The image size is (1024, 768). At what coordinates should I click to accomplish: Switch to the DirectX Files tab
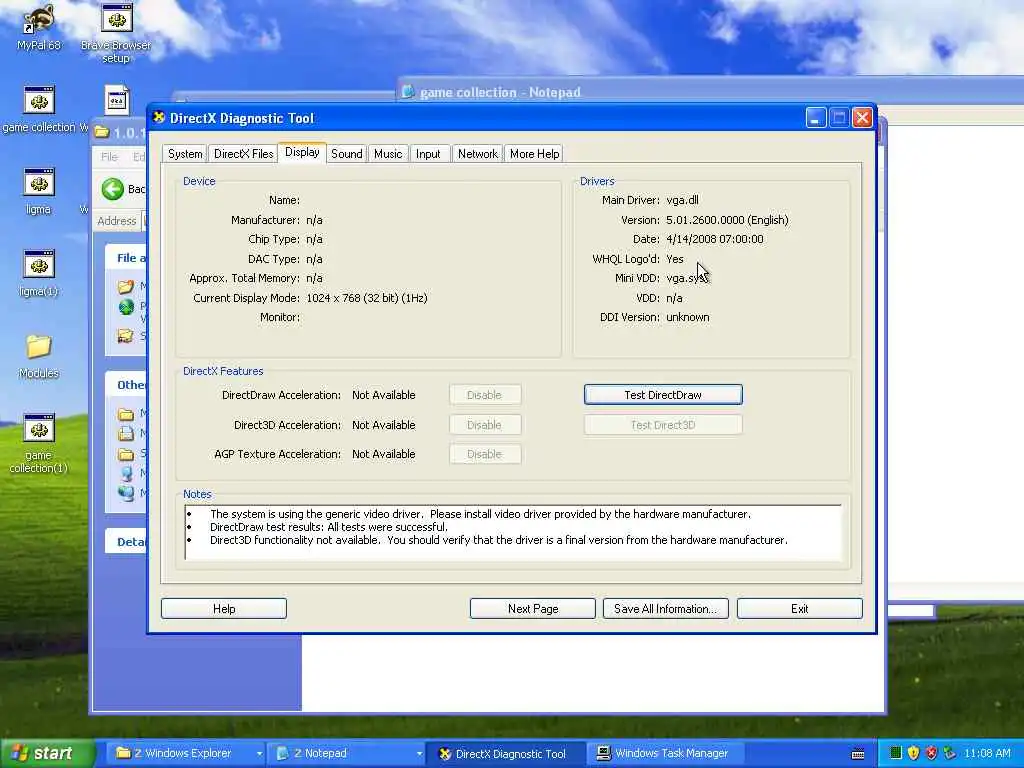point(244,154)
